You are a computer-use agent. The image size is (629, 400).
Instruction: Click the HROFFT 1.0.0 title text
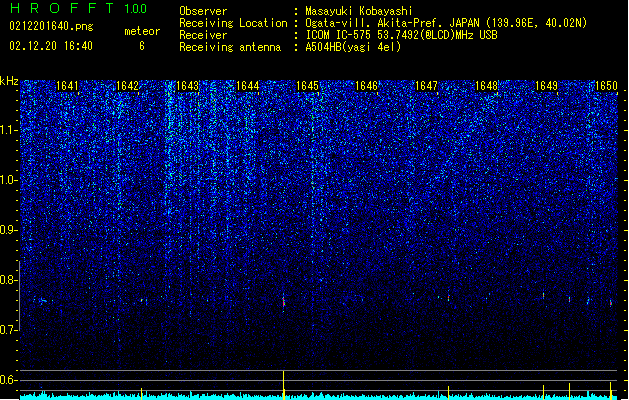click(x=79, y=8)
